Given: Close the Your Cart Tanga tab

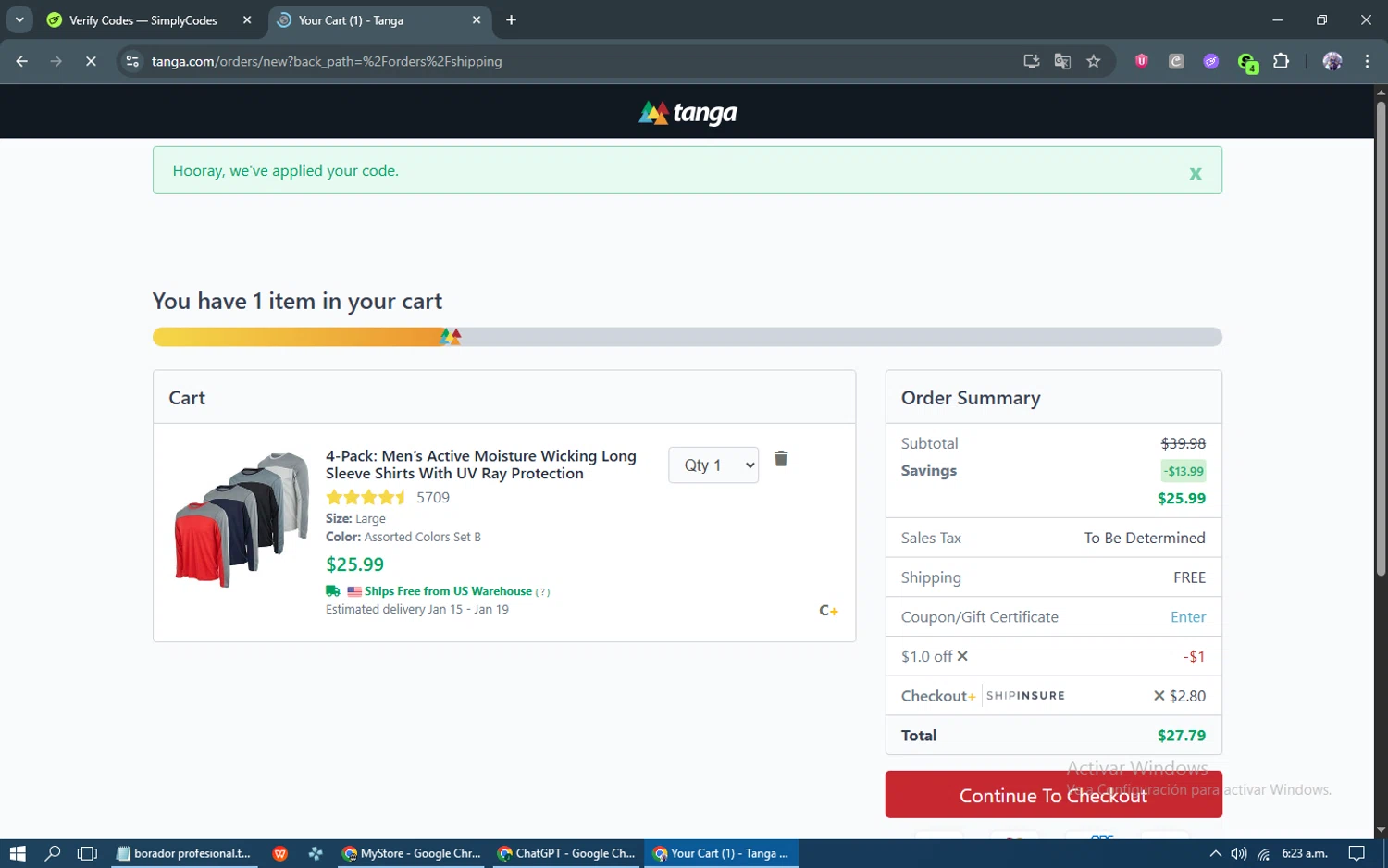Looking at the screenshot, I should tap(477, 19).
